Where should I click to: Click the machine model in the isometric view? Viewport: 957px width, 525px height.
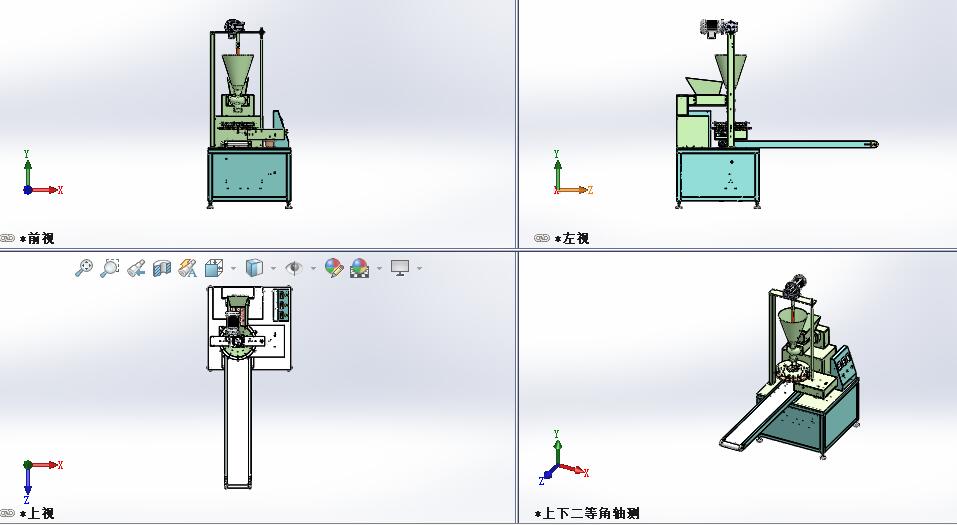[x=790, y=368]
